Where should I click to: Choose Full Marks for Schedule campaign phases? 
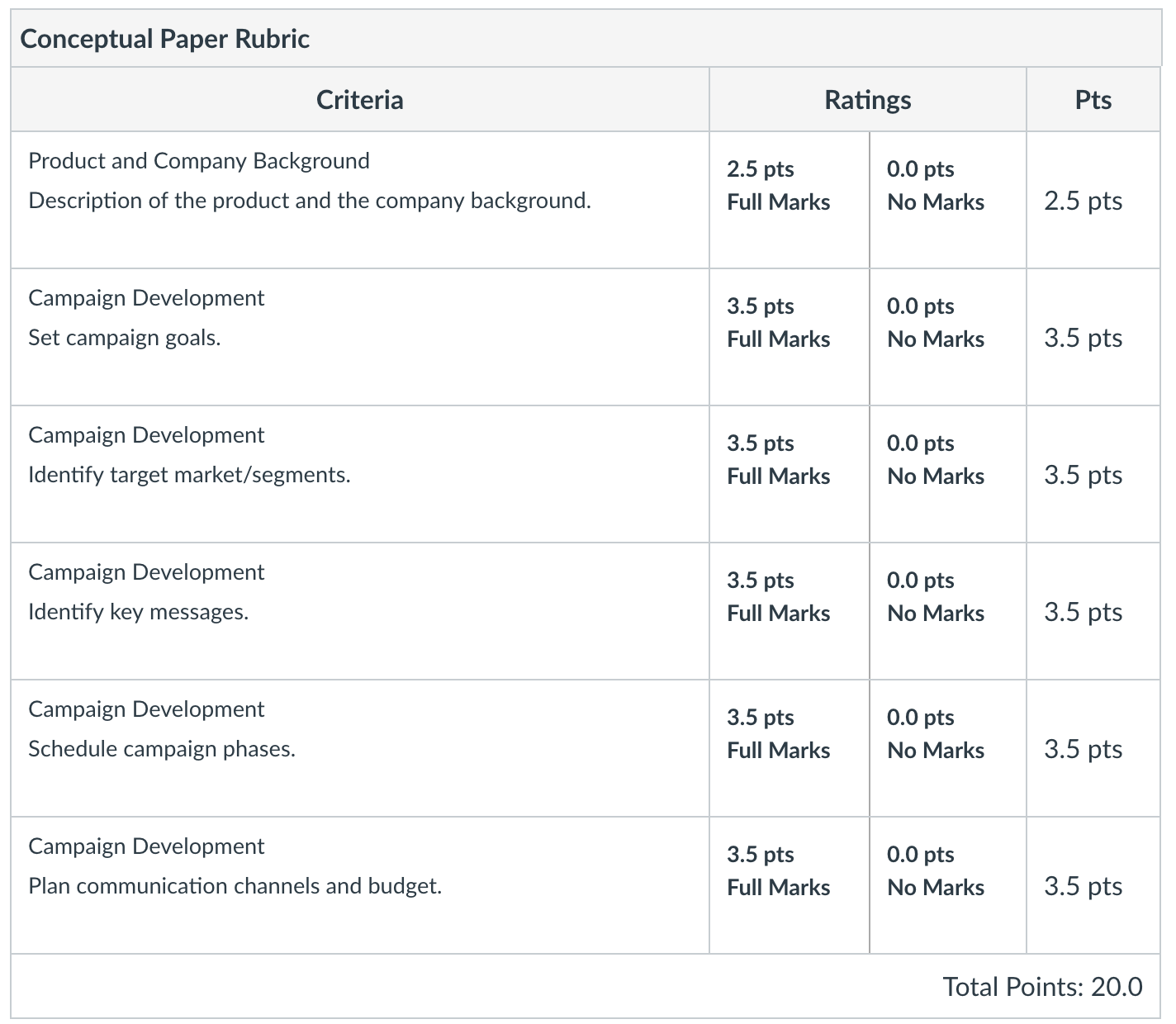pyautogui.click(x=790, y=748)
